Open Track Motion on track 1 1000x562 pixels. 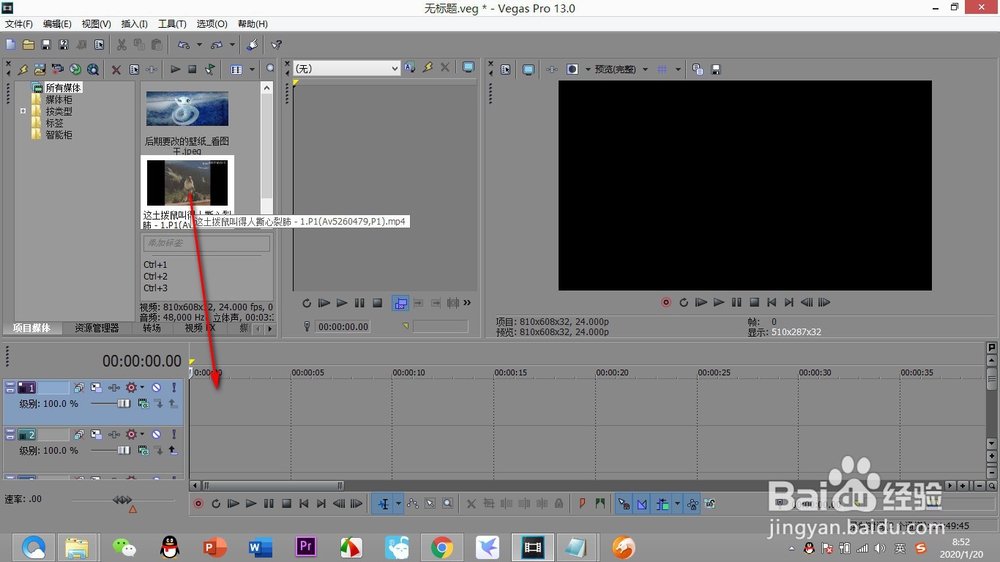point(96,387)
